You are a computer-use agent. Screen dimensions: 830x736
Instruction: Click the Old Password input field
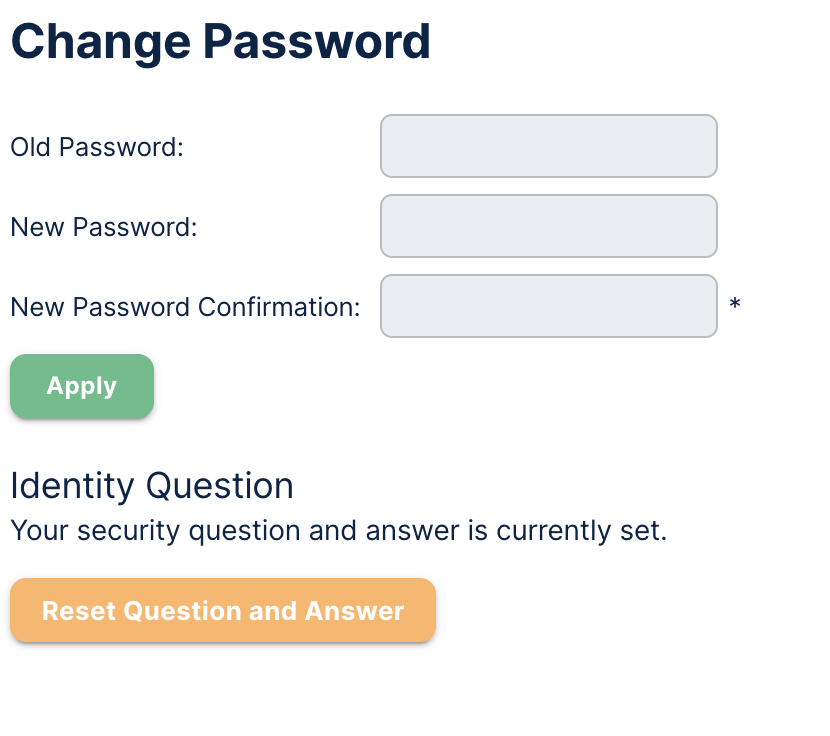click(x=548, y=146)
